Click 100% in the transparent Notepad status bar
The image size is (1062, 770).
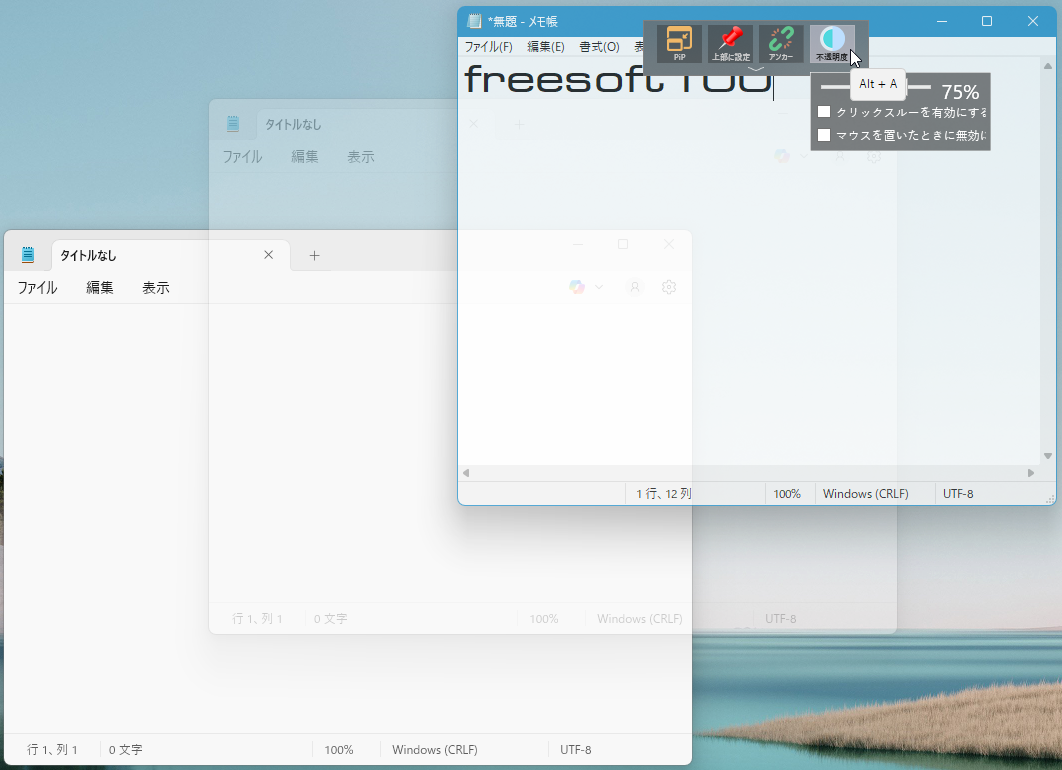(x=544, y=618)
